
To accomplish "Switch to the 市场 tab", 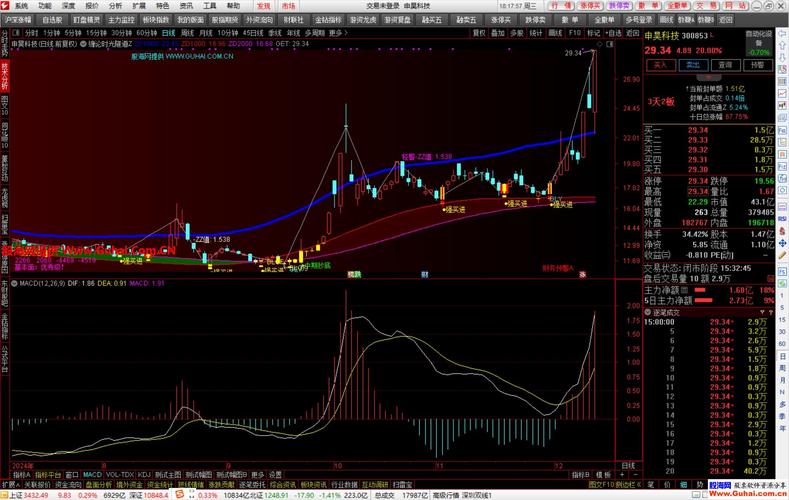I will coord(288,6).
